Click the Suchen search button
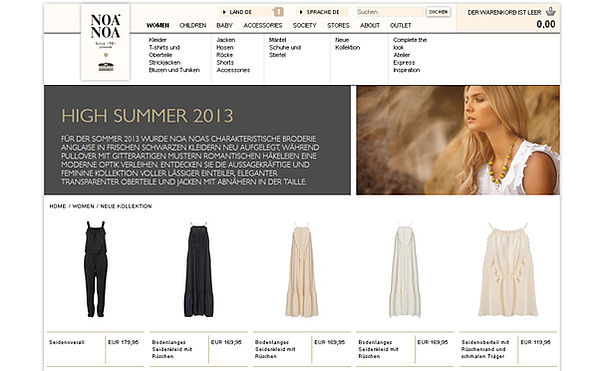Viewport: 613px width, 371px height. click(x=438, y=12)
